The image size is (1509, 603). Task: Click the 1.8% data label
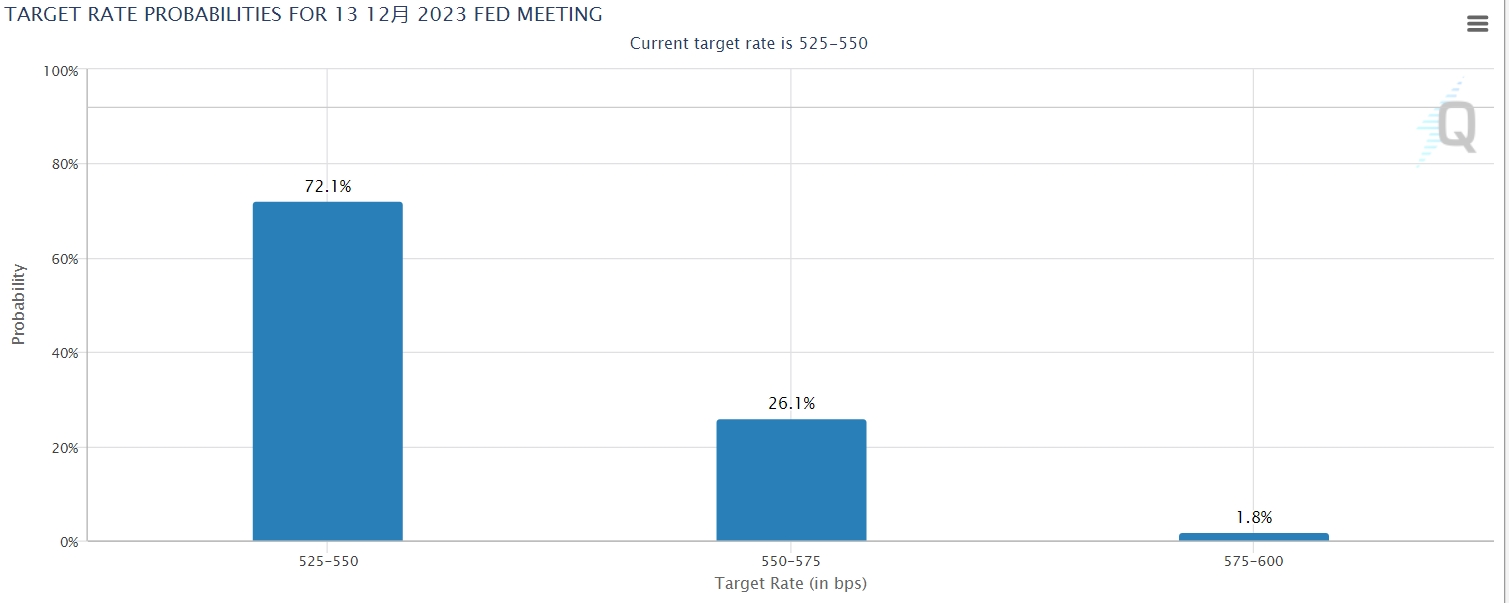click(x=1253, y=517)
